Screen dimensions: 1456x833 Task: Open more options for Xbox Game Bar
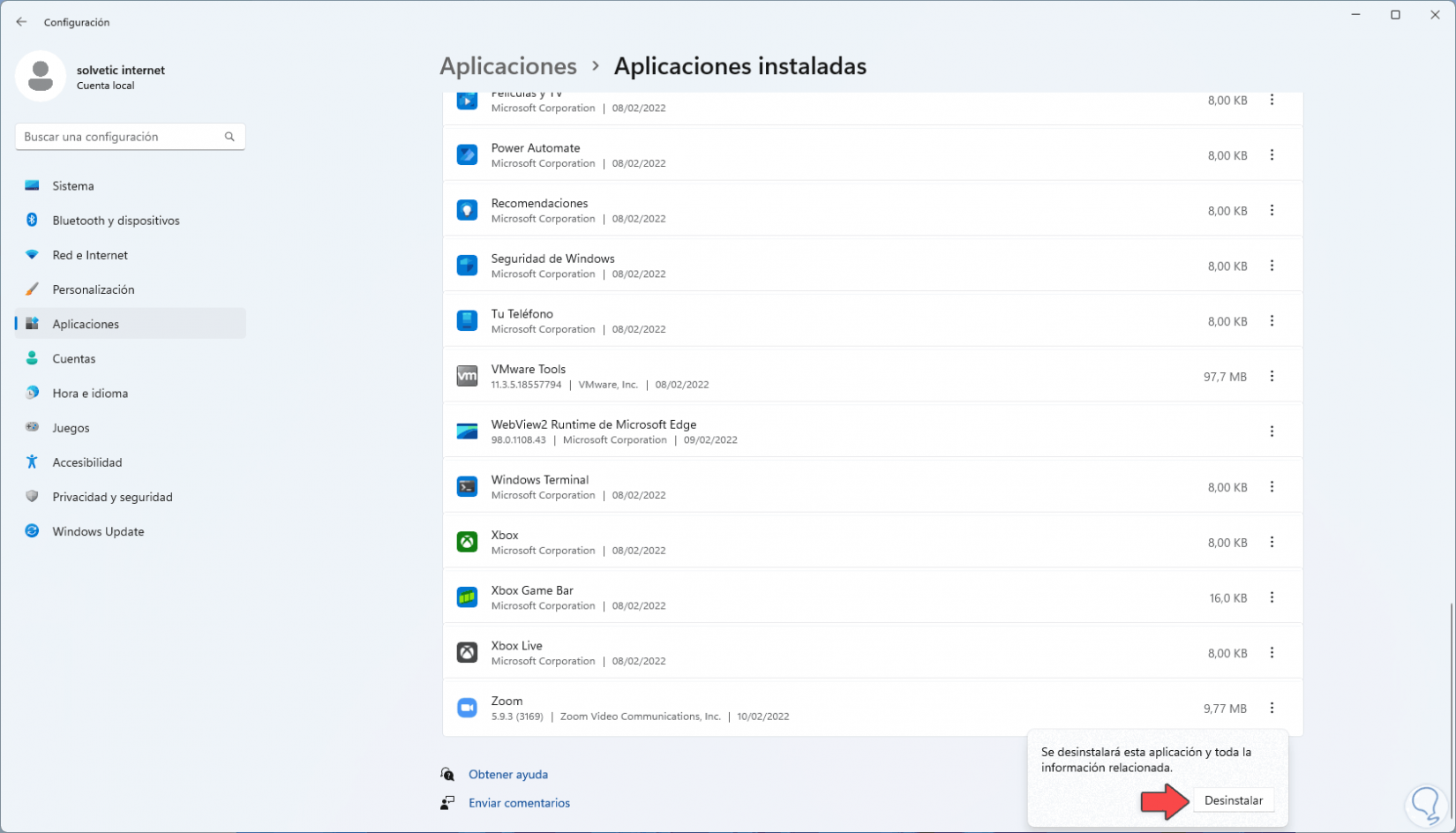coord(1272,597)
